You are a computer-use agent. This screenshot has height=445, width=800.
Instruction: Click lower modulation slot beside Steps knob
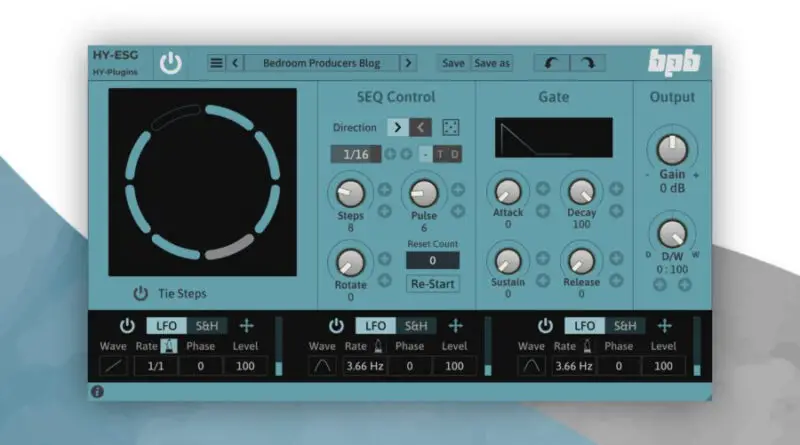[x=385, y=211]
